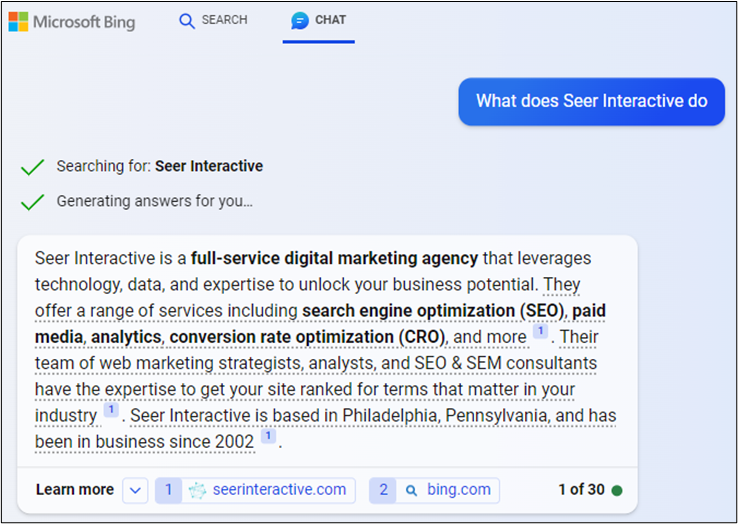Click the "Searching for: Seer Interactive" status line

click(x=160, y=166)
